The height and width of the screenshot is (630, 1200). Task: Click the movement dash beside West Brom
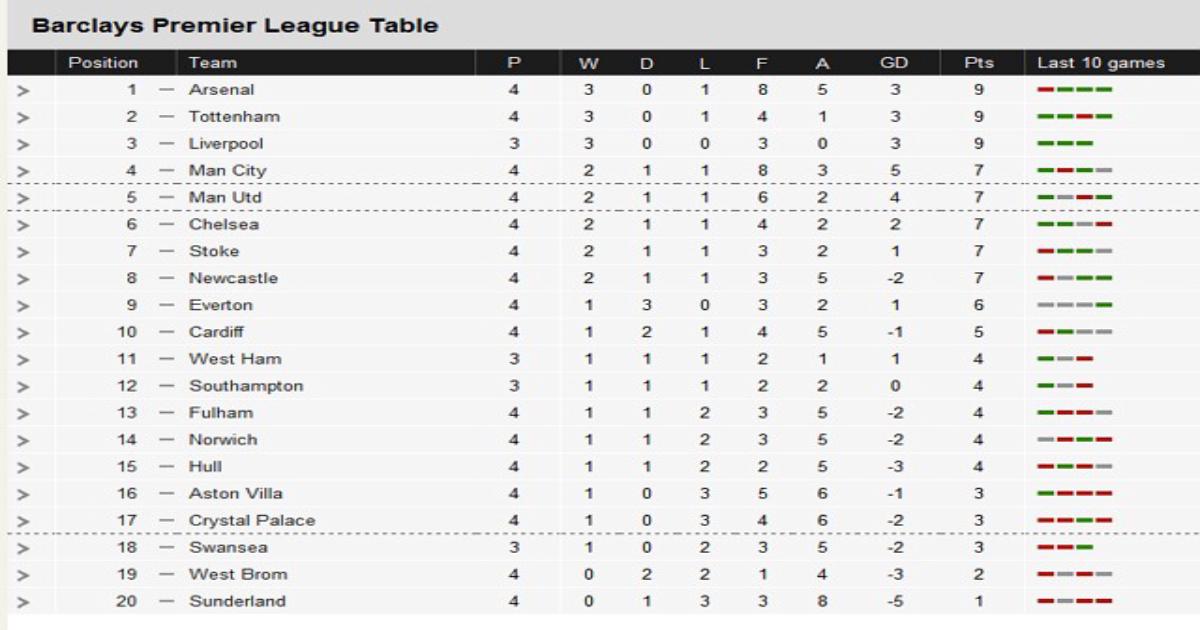[166, 576]
